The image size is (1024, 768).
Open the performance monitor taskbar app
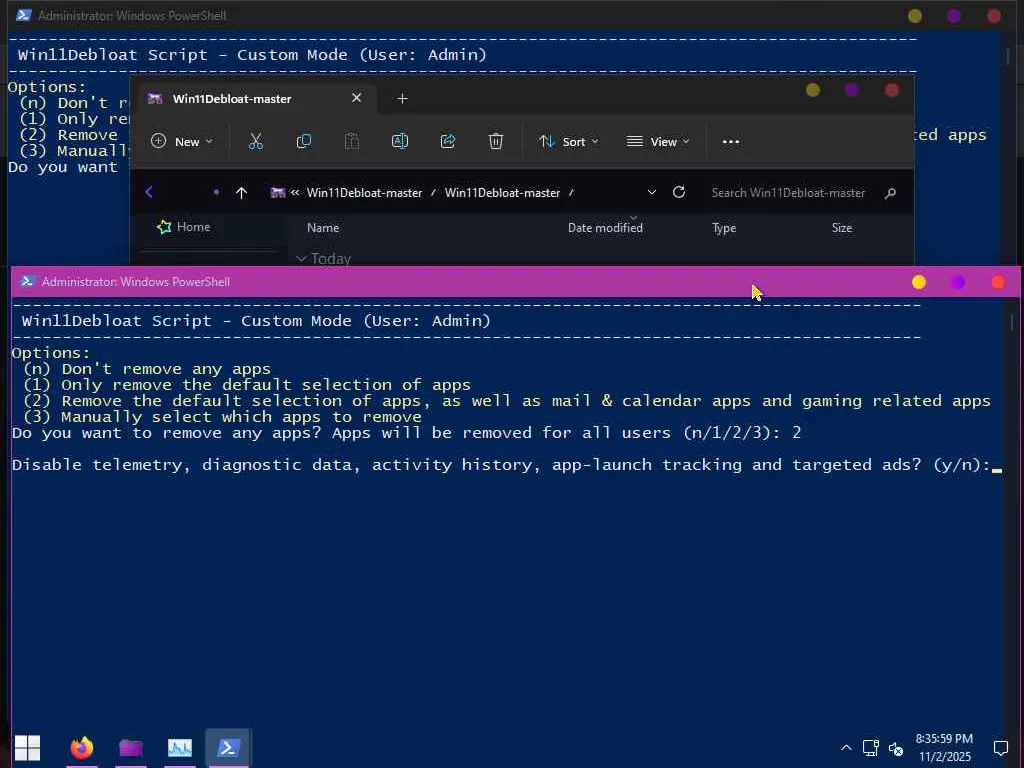pos(180,747)
